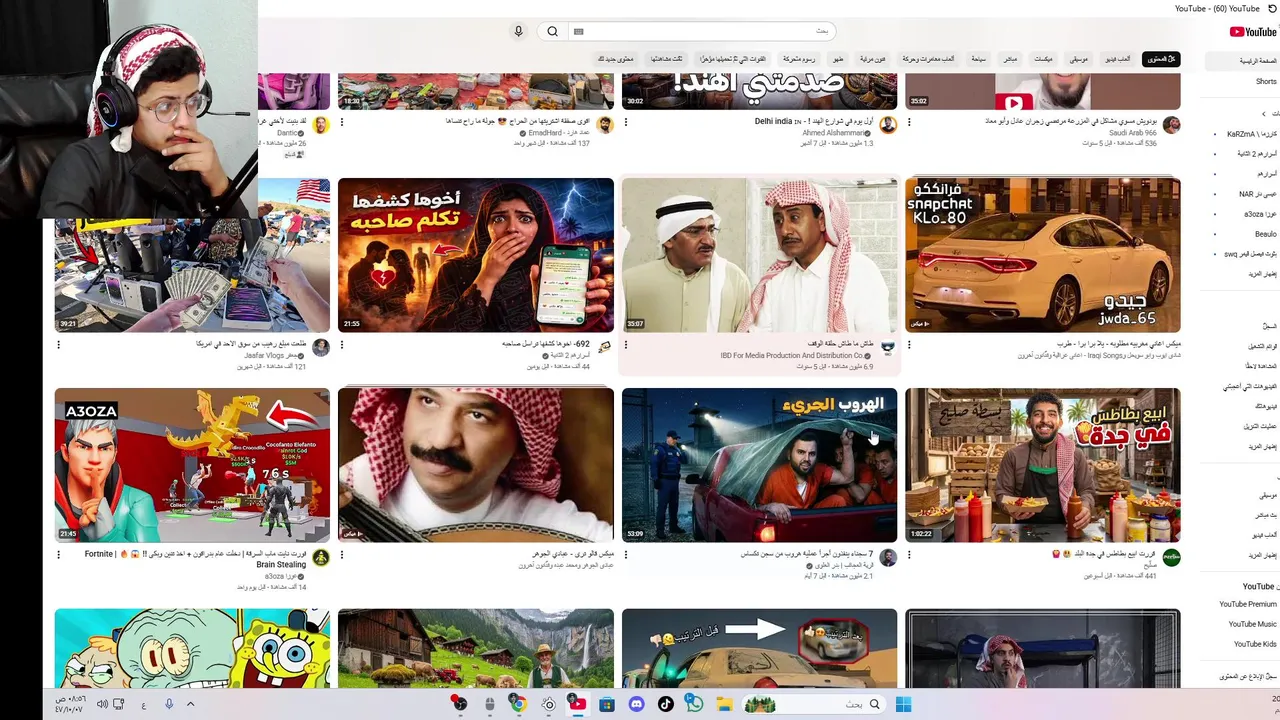1280x720 pixels.
Task: Open the Ahmed Alshammari channel avatar
Action: point(888,125)
